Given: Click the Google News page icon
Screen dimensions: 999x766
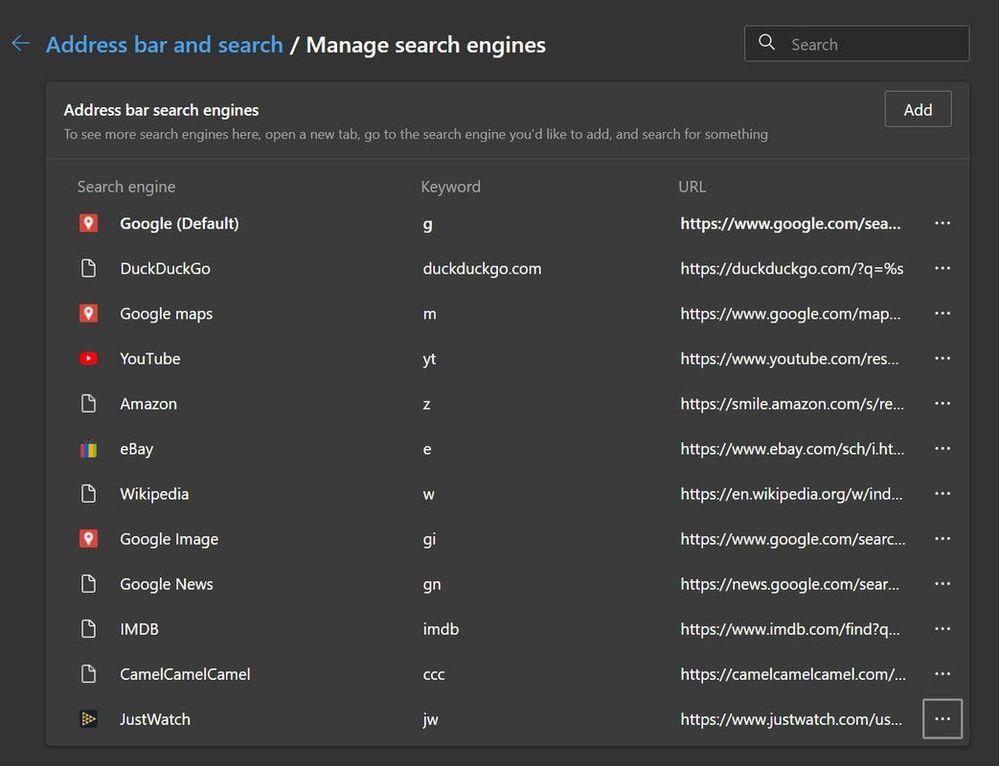Looking at the screenshot, I should (x=89, y=584).
